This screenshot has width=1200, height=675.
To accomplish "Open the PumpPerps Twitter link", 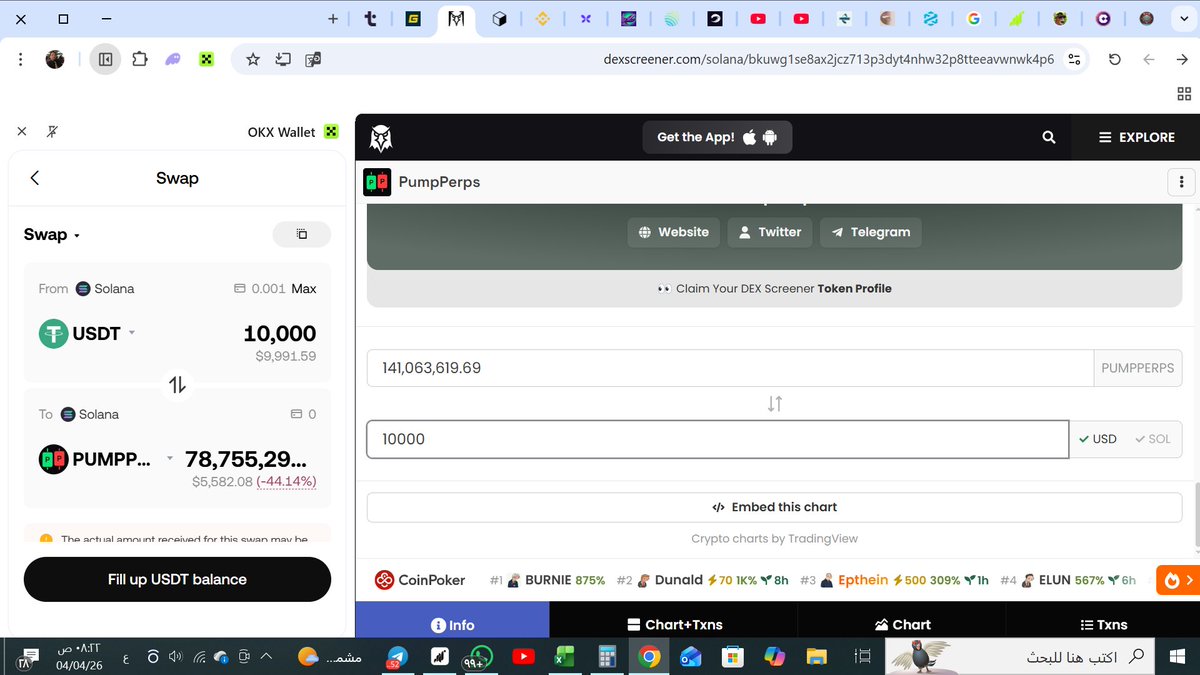I will point(770,232).
